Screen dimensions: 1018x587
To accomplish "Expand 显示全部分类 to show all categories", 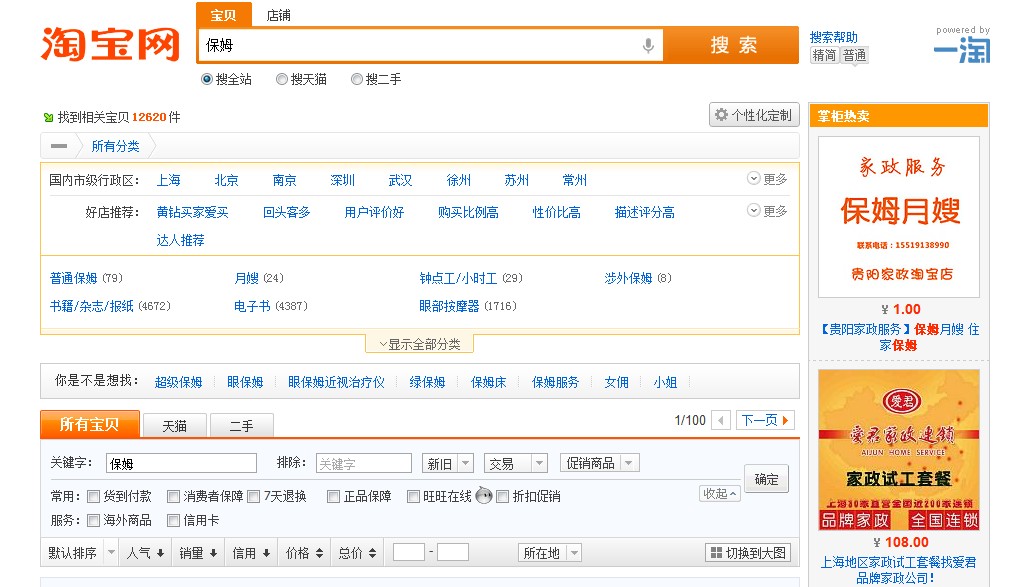I will point(419,344).
